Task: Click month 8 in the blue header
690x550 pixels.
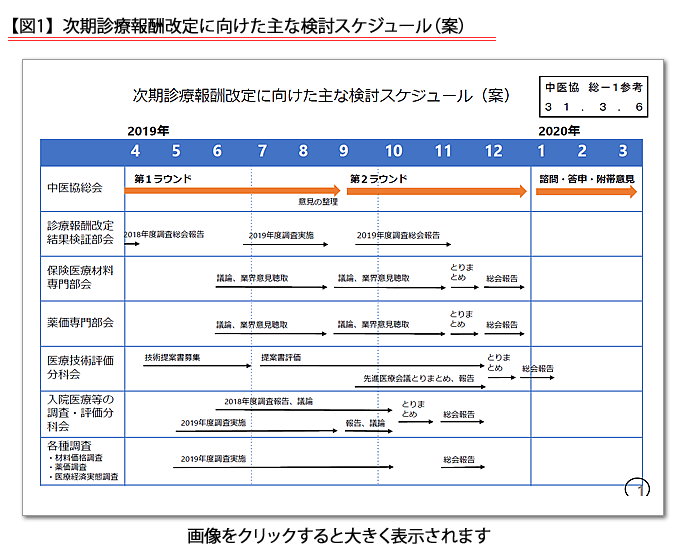Action: 303,151
